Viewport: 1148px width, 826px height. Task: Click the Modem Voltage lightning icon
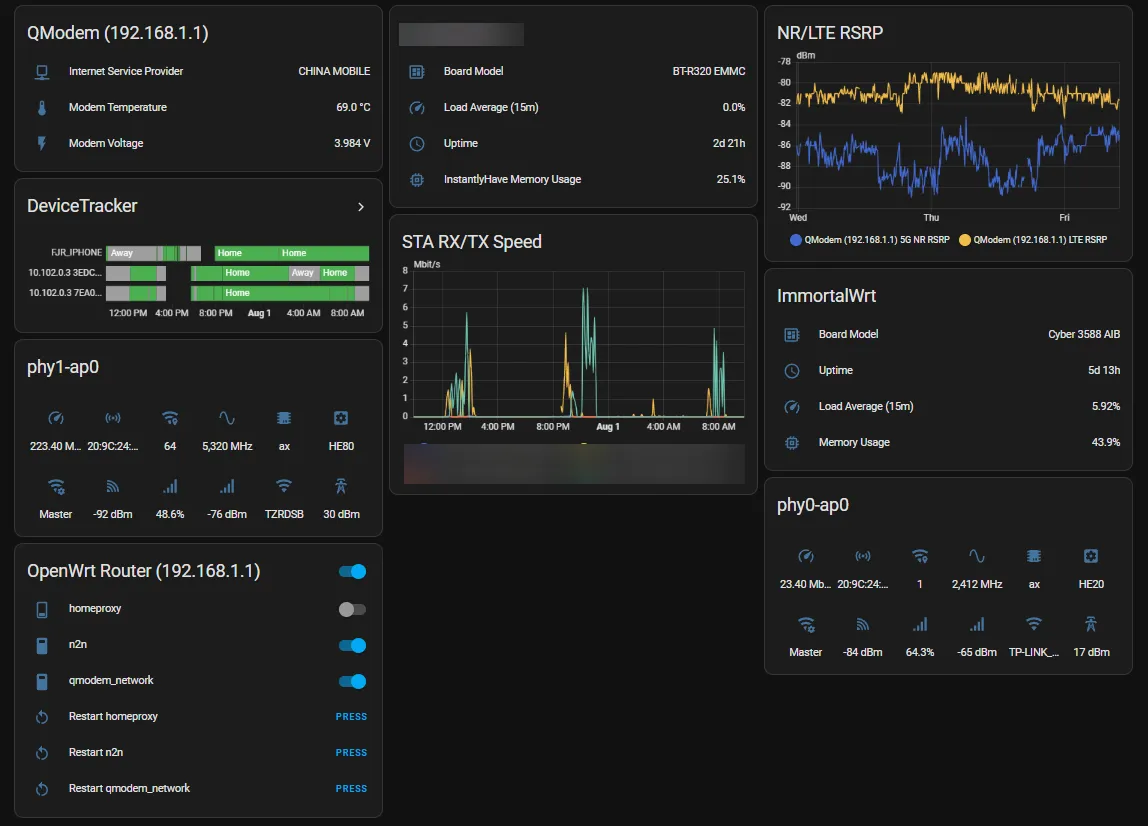[x=42, y=144]
